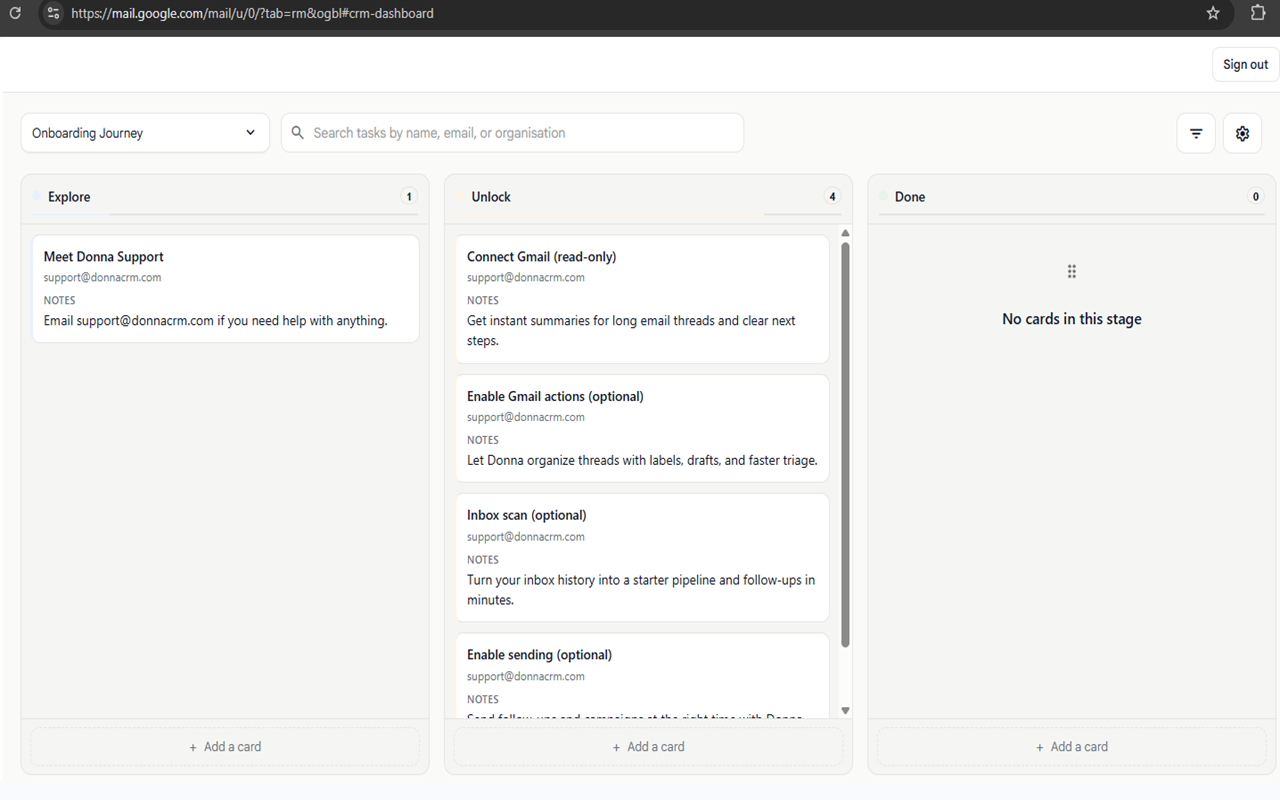Screen dimensions: 1280x800
Task: Open the Inbox scan (optional) card
Action: [x=642, y=557]
